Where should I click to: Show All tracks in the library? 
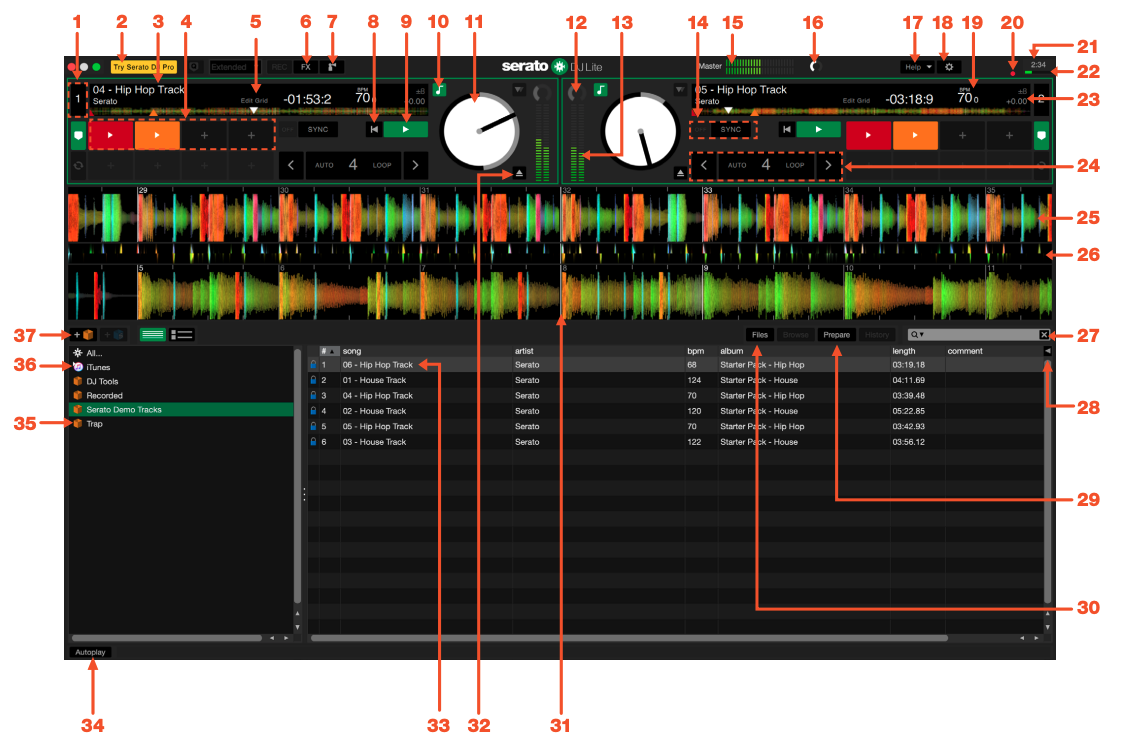pyautogui.click(x=180, y=353)
